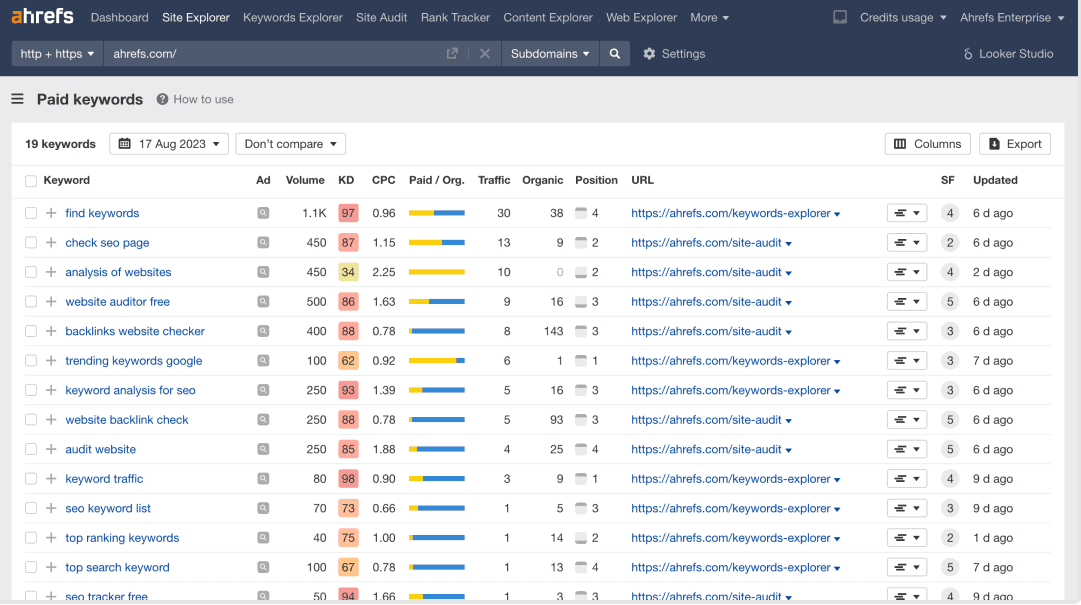This screenshot has height=605, width=1081.
Task: Open the Don't compare dropdown
Action: click(x=290, y=144)
